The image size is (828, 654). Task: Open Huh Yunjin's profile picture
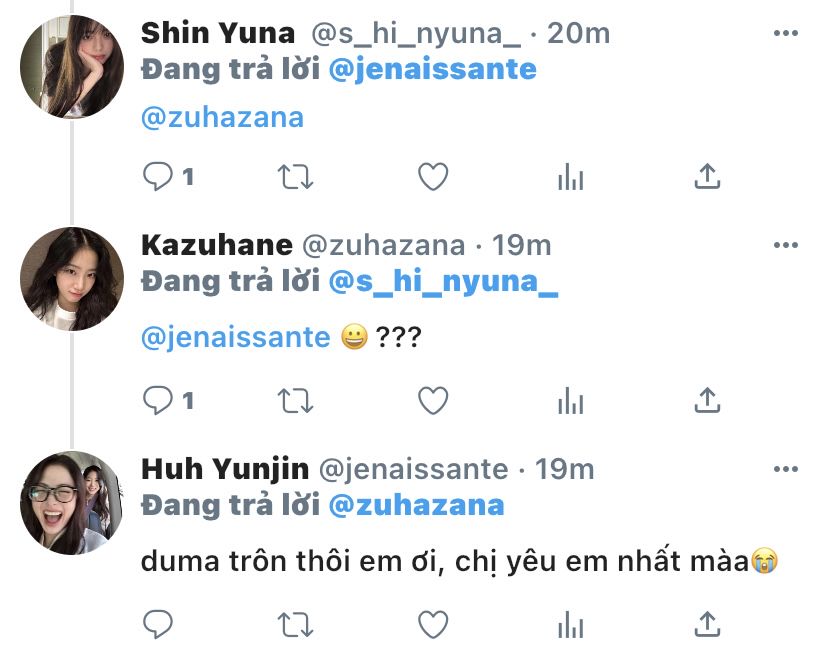[72, 503]
